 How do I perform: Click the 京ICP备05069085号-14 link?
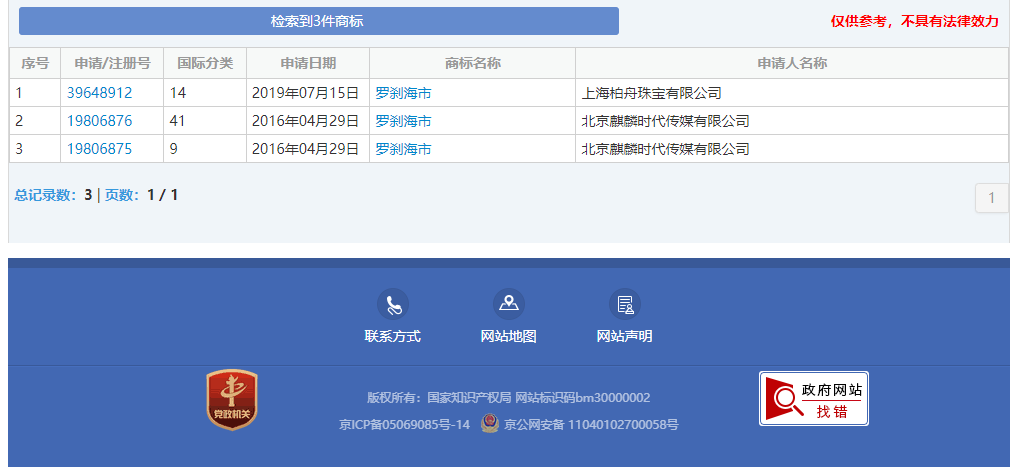click(x=404, y=425)
